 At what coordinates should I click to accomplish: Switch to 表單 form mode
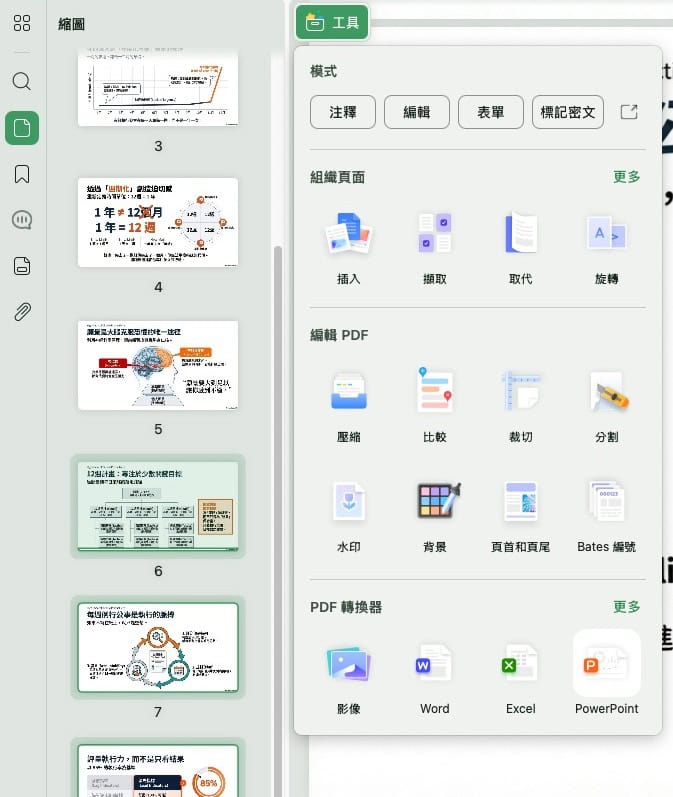(x=491, y=112)
